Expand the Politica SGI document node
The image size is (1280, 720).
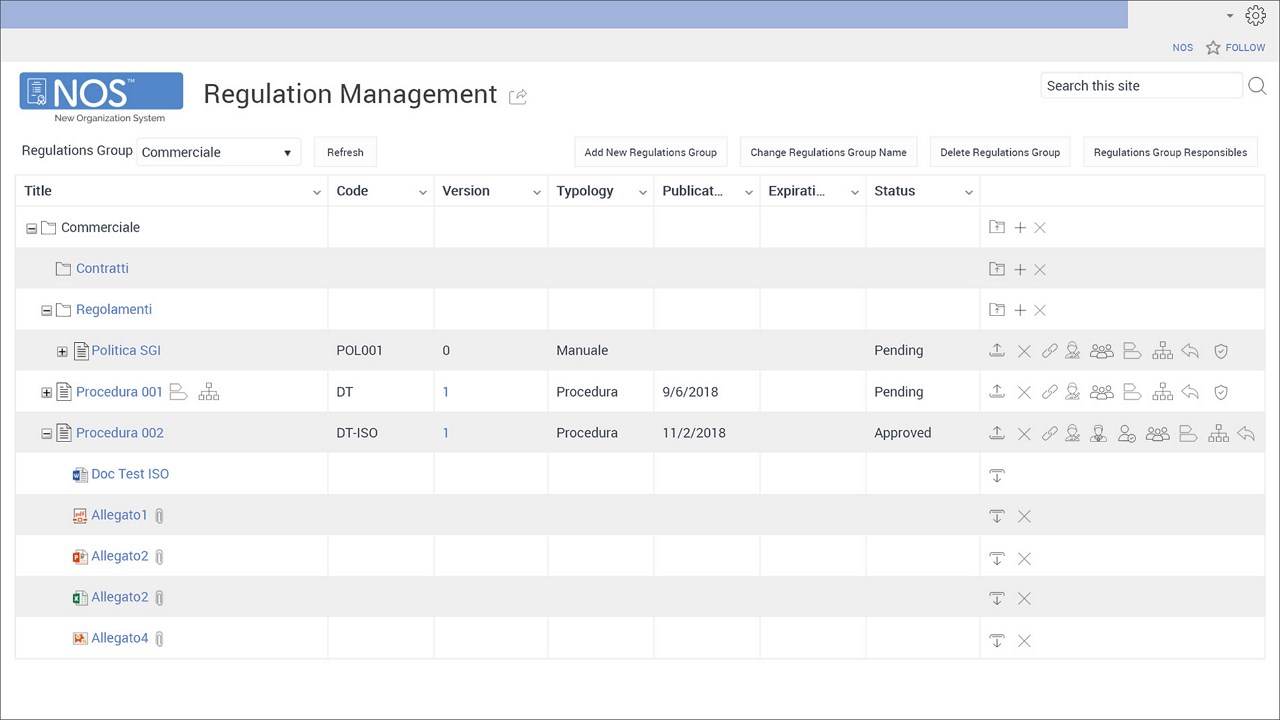click(62, 351)
